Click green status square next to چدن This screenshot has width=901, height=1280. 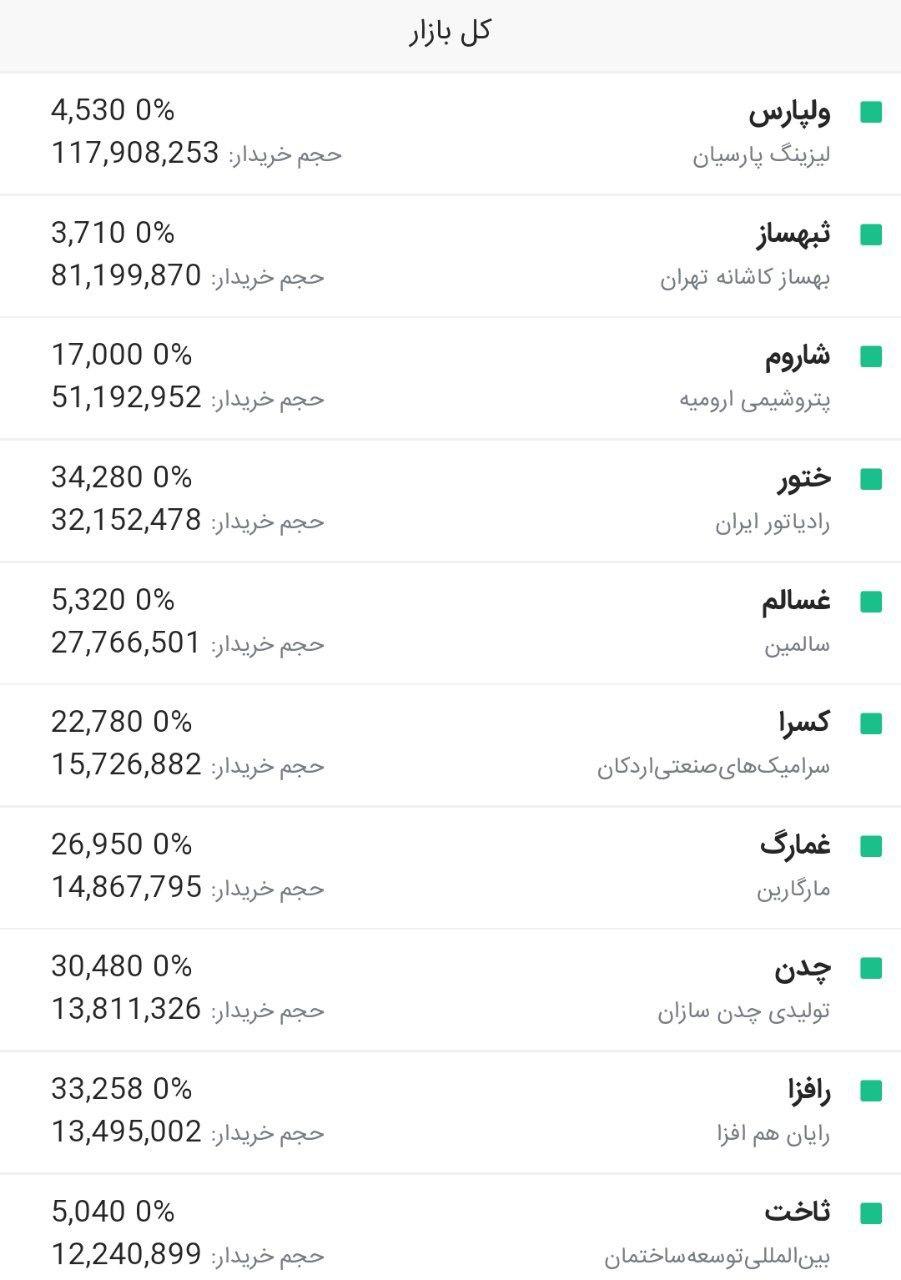point(871,969)
